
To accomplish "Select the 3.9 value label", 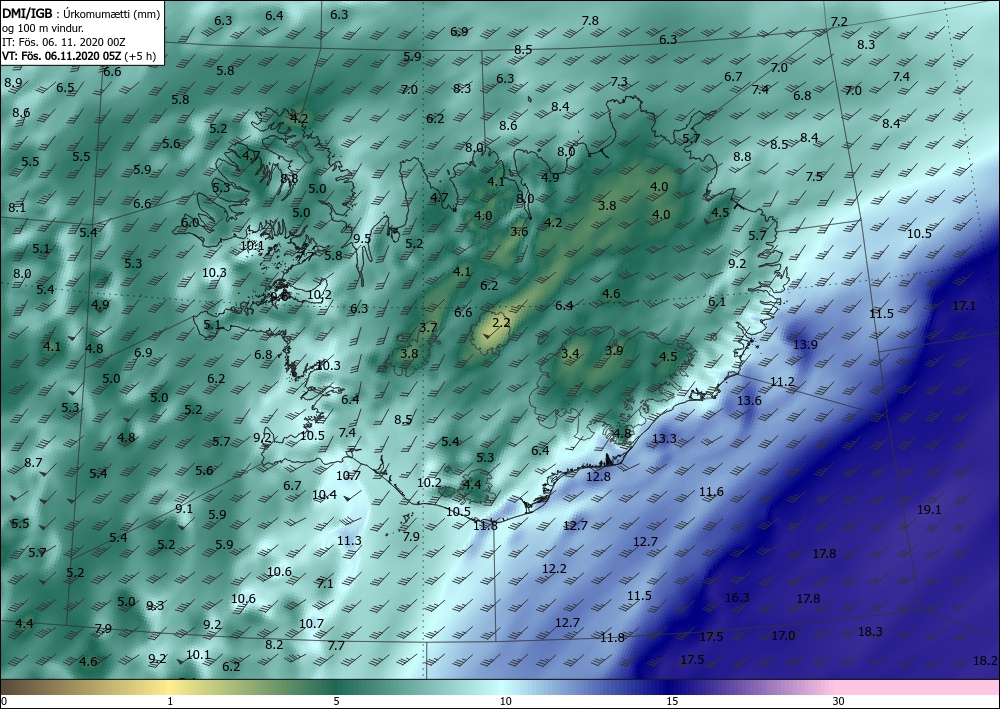I will click(614, 350).
